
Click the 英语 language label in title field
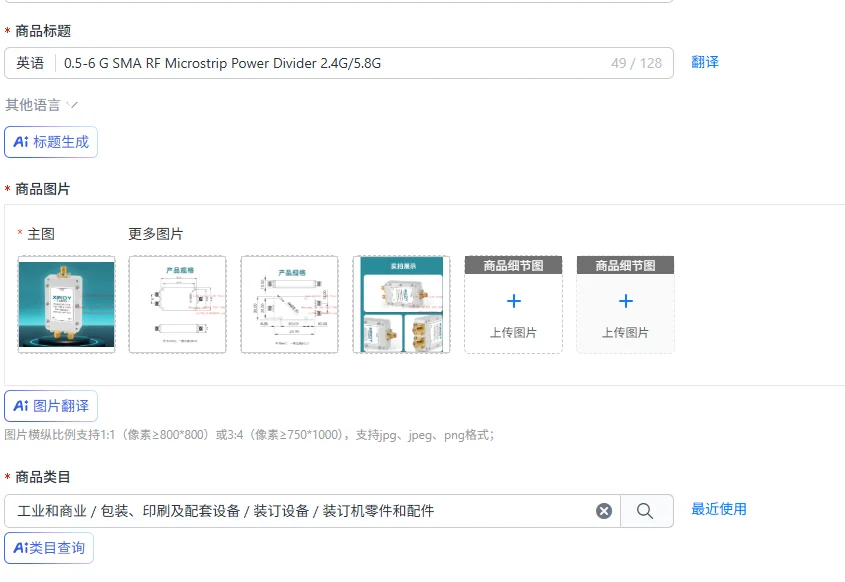30,63
